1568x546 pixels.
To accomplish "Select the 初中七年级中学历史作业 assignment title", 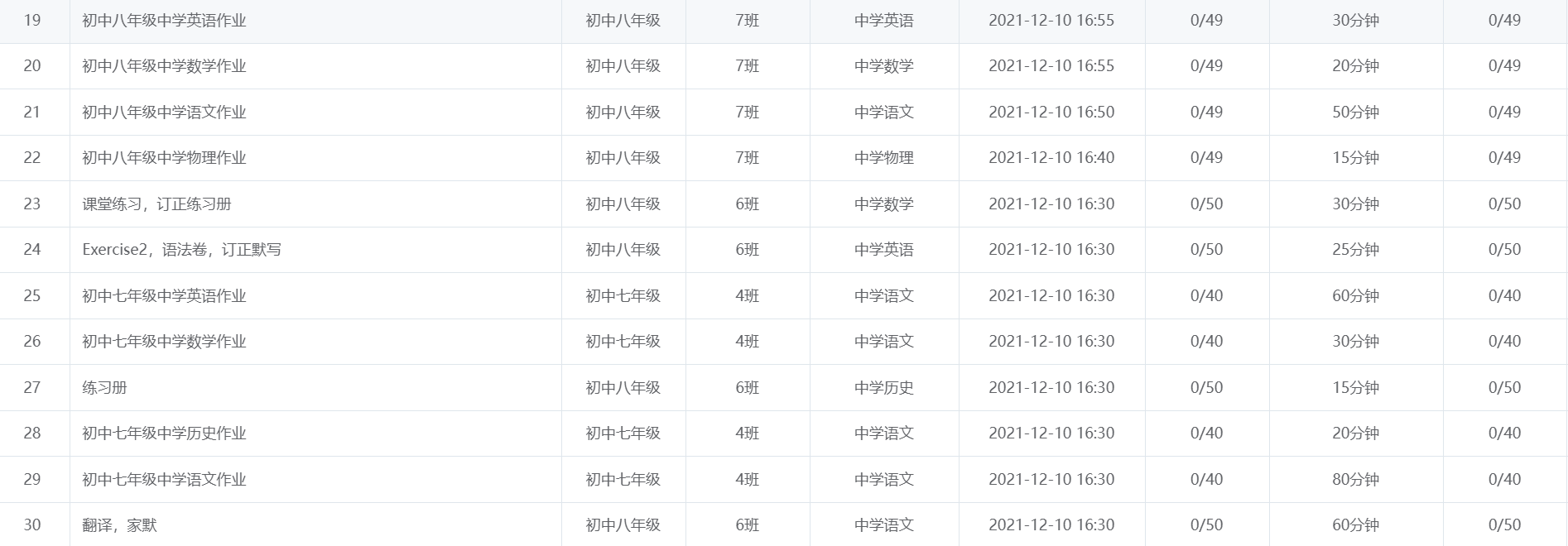I will tap(164, 433).
